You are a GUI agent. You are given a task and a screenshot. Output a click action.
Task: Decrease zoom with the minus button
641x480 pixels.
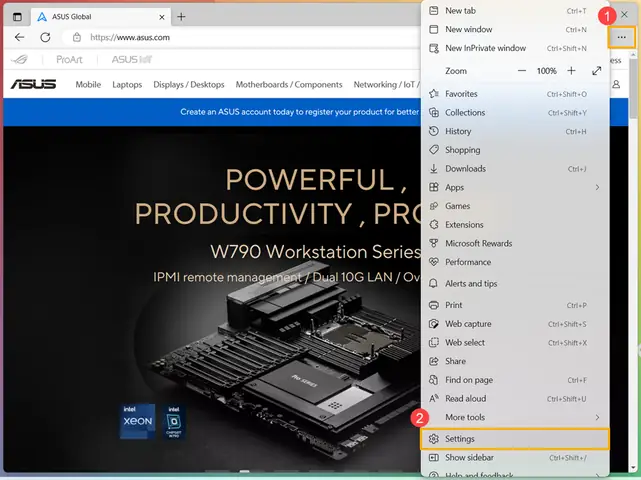(522, 71)
